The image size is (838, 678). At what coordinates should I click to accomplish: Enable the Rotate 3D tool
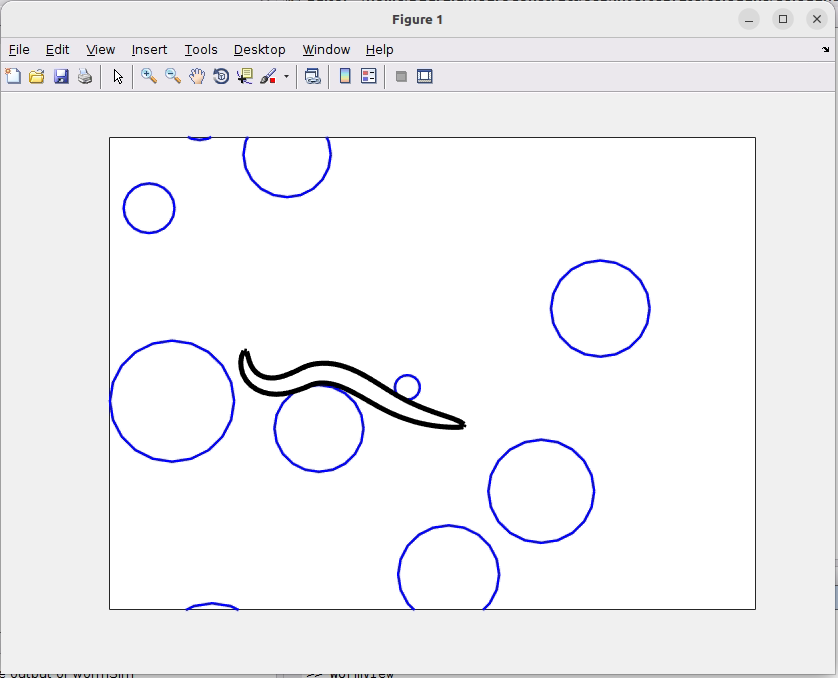point(221,76)
